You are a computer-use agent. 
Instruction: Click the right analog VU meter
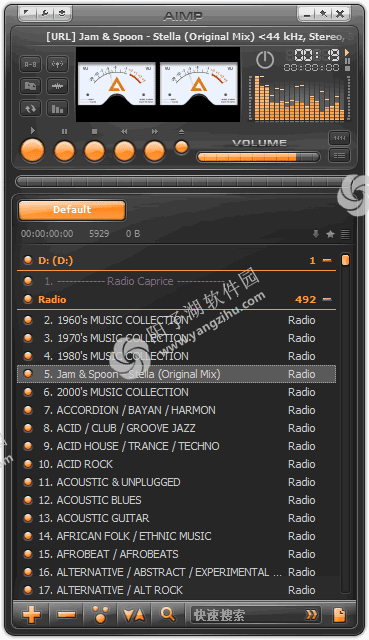[x=199, y=84]
